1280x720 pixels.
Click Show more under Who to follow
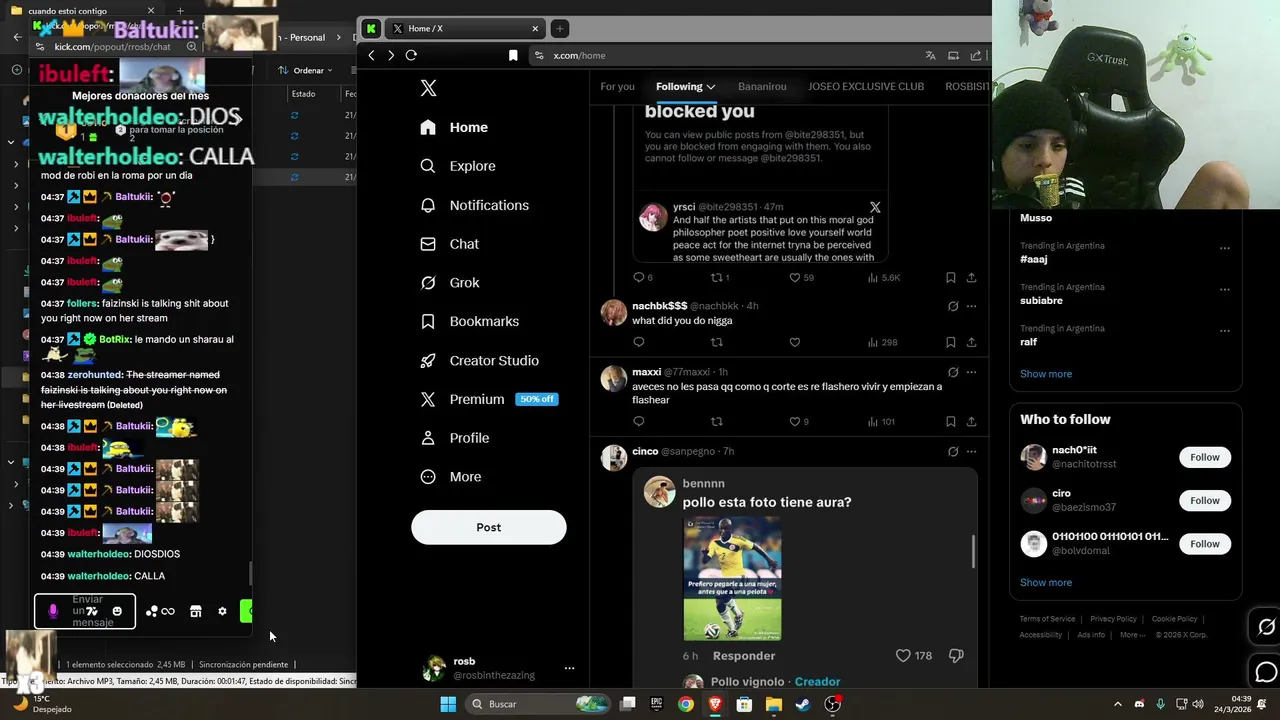coord(1046,582)
